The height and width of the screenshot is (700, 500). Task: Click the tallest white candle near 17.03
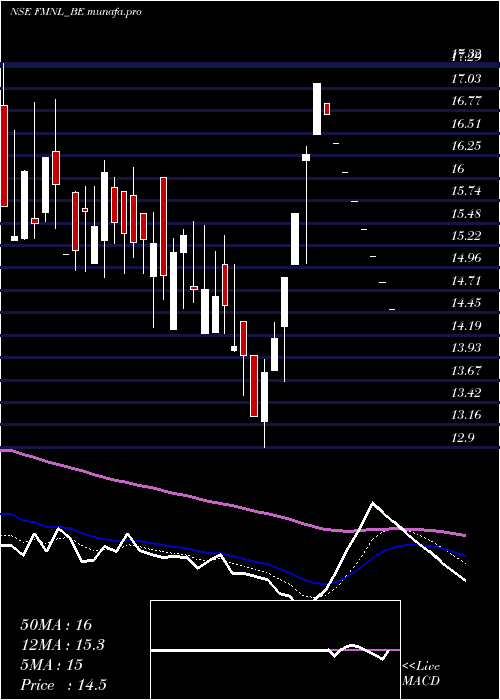coord(317,108)
